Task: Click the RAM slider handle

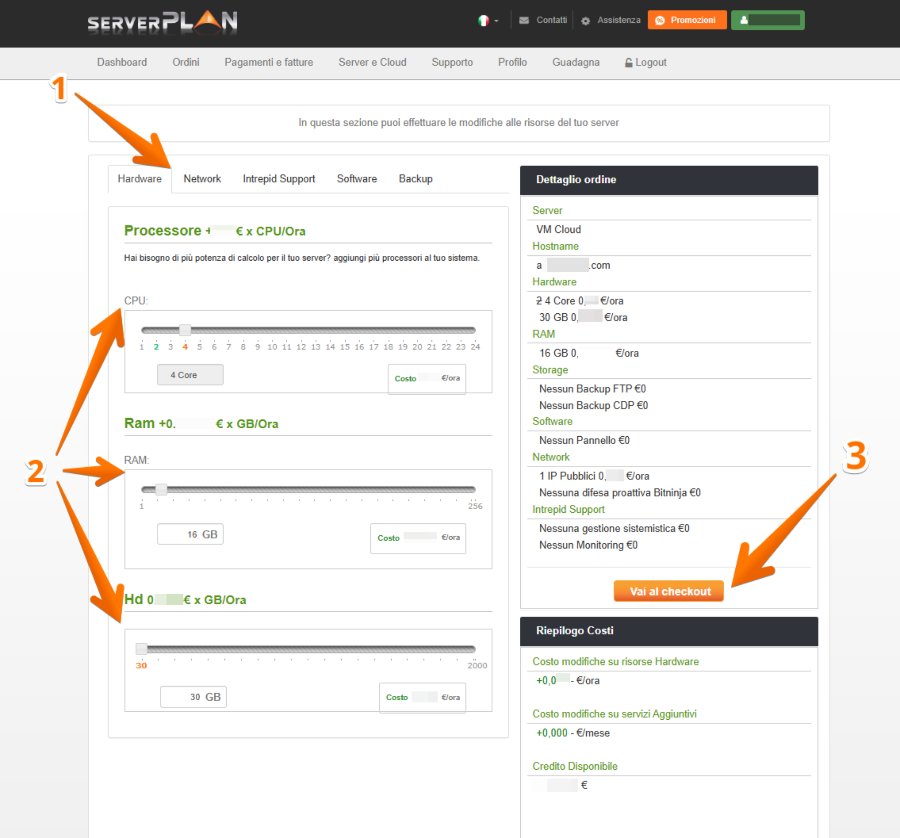Action: (162, 489)
